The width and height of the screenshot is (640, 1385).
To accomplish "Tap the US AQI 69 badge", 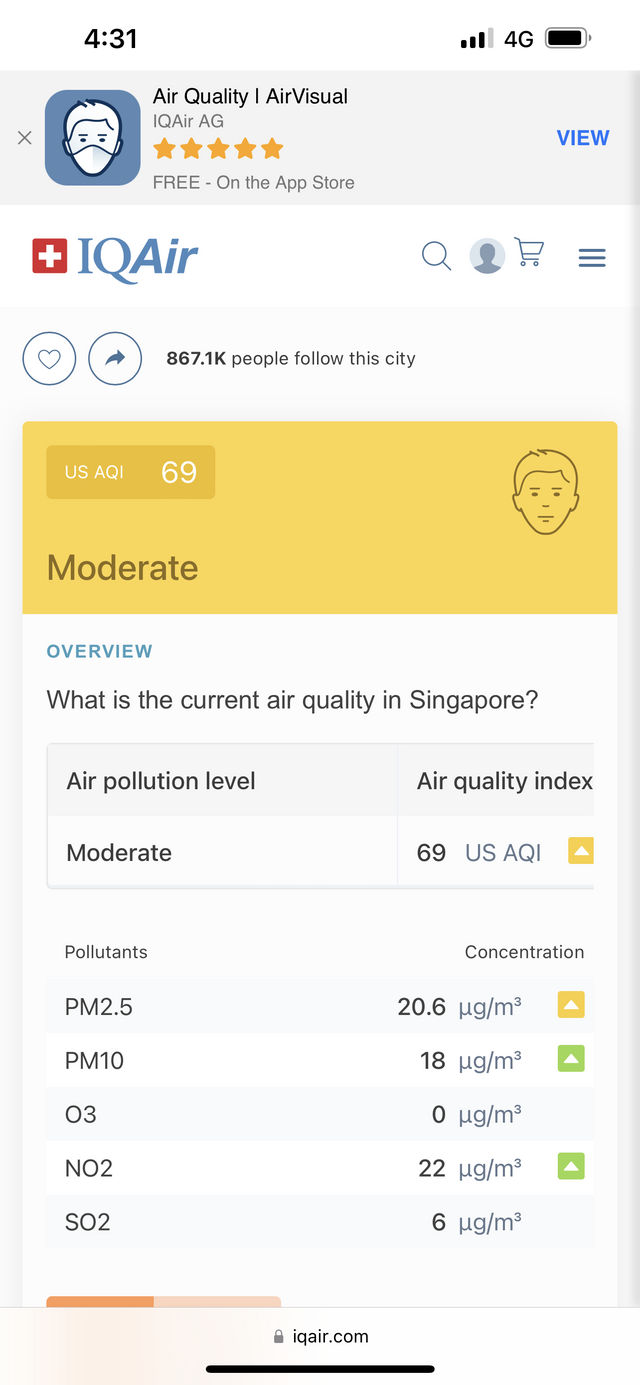I will [131, 472].
